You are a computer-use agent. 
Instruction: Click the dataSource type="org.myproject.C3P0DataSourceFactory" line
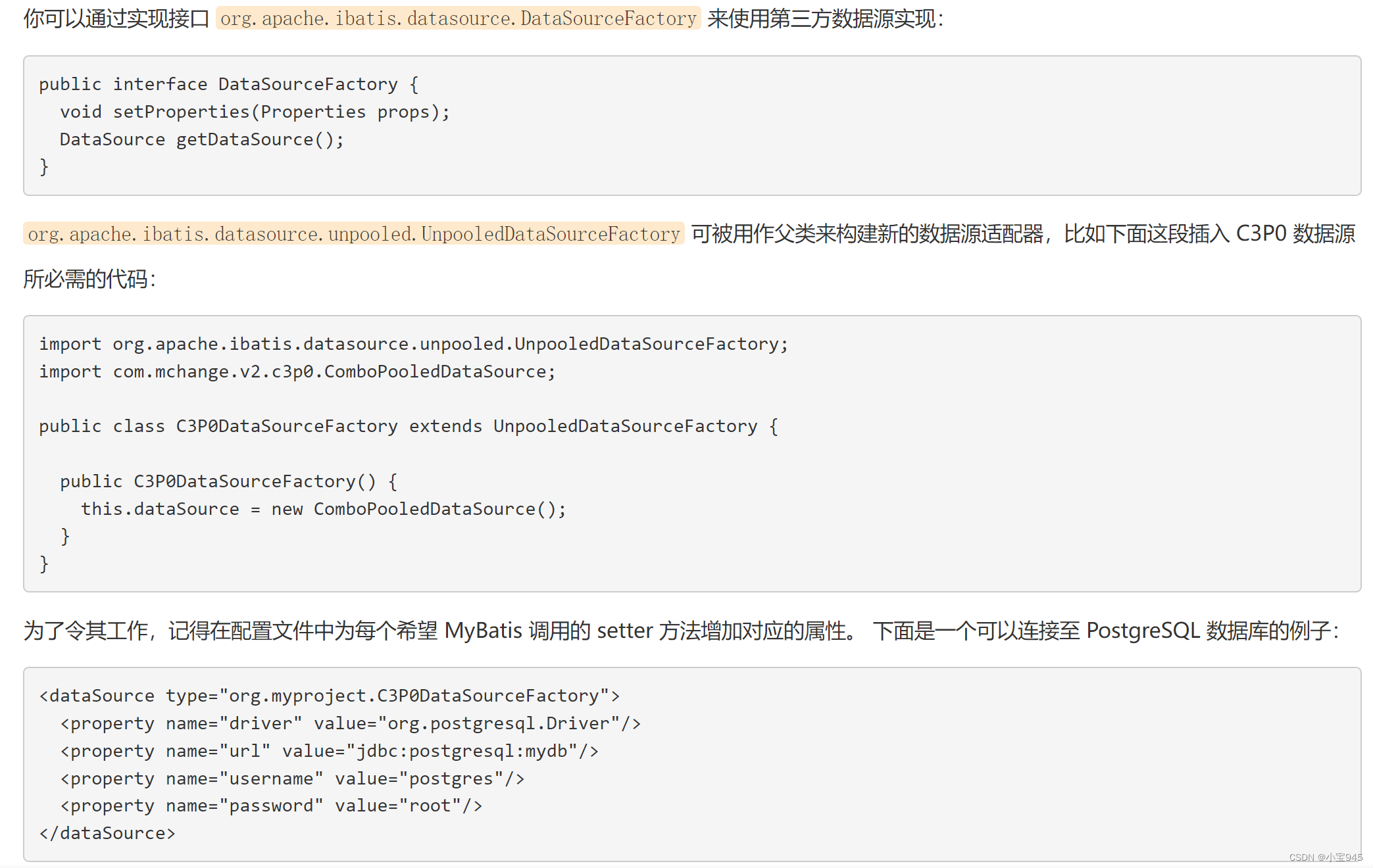(330, 696)
